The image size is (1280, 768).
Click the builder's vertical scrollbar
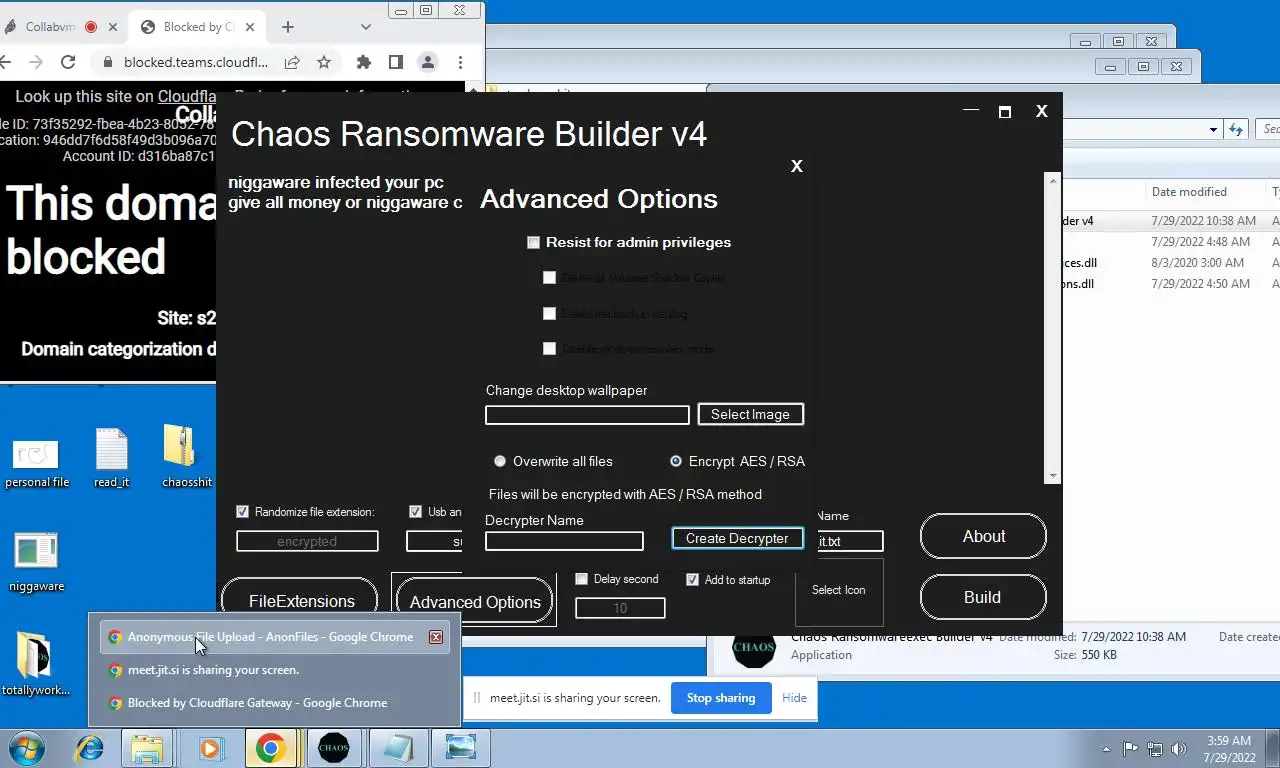pyautogui.click(x=1052, y=327)
